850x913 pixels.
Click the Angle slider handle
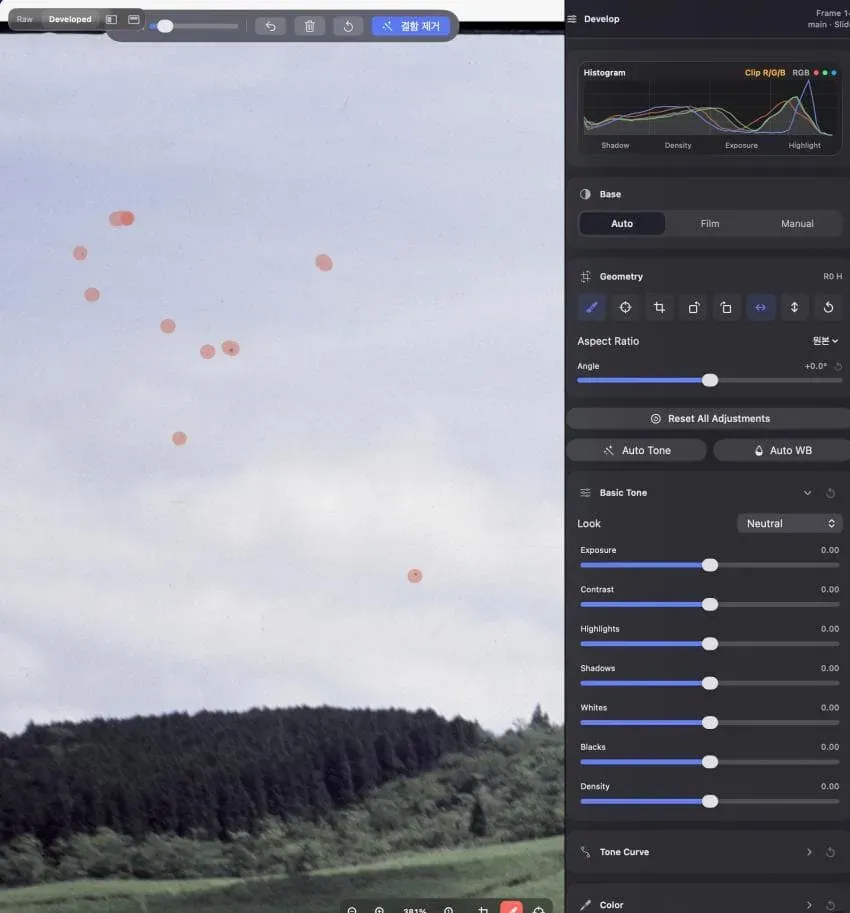coord(710,381)
